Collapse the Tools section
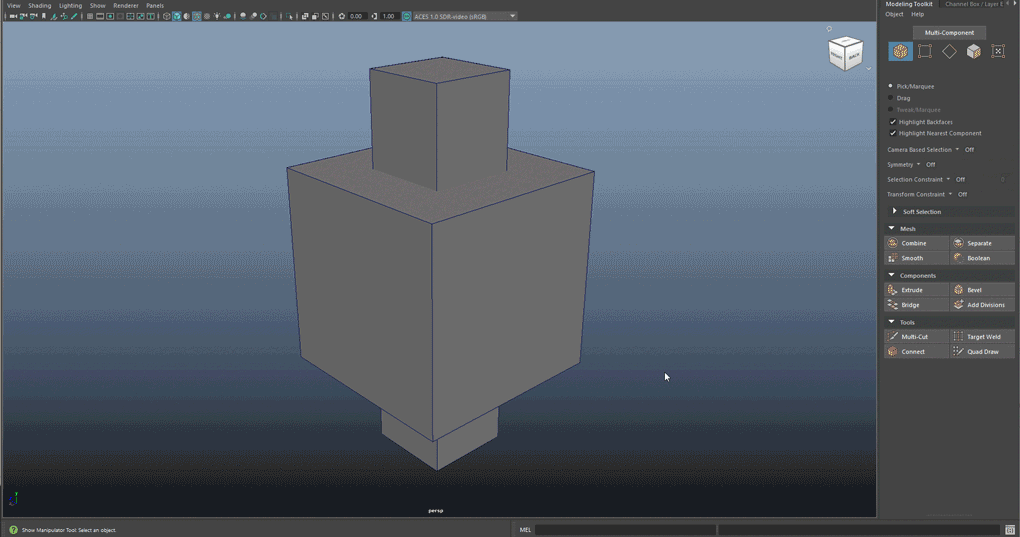1020x537 pixels. [x=892, y=322]
